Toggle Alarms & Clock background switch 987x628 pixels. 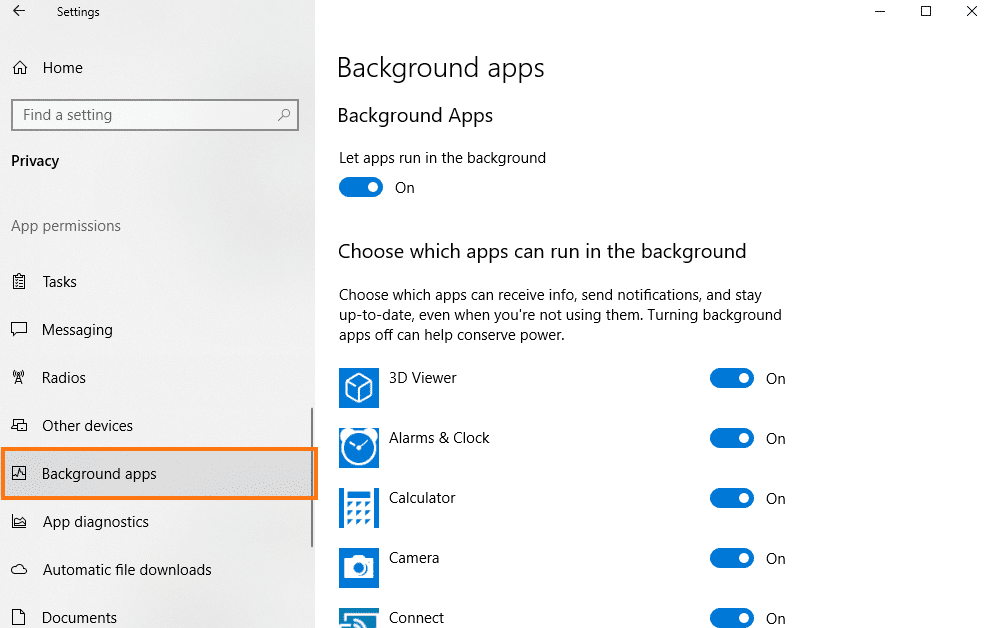(x=731, y=438)
